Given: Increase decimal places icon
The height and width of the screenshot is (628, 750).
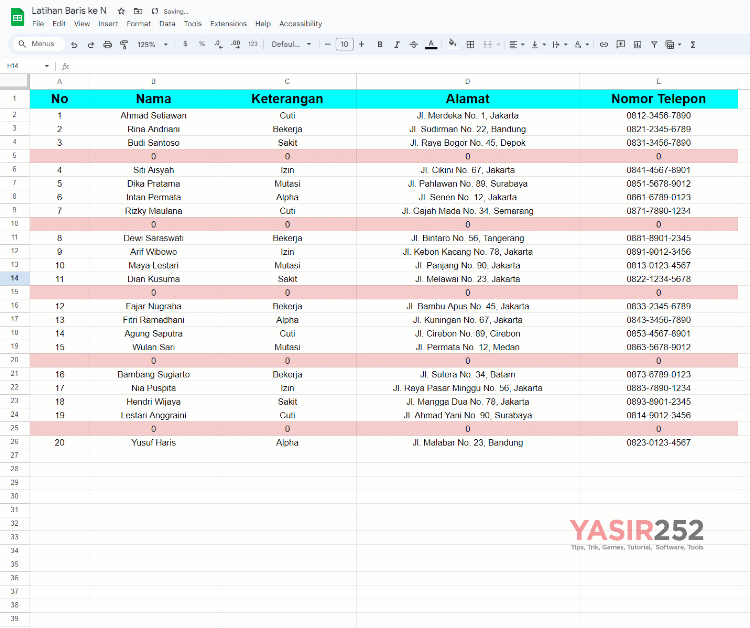Looking at the screenshot, I should click(235, 44).
